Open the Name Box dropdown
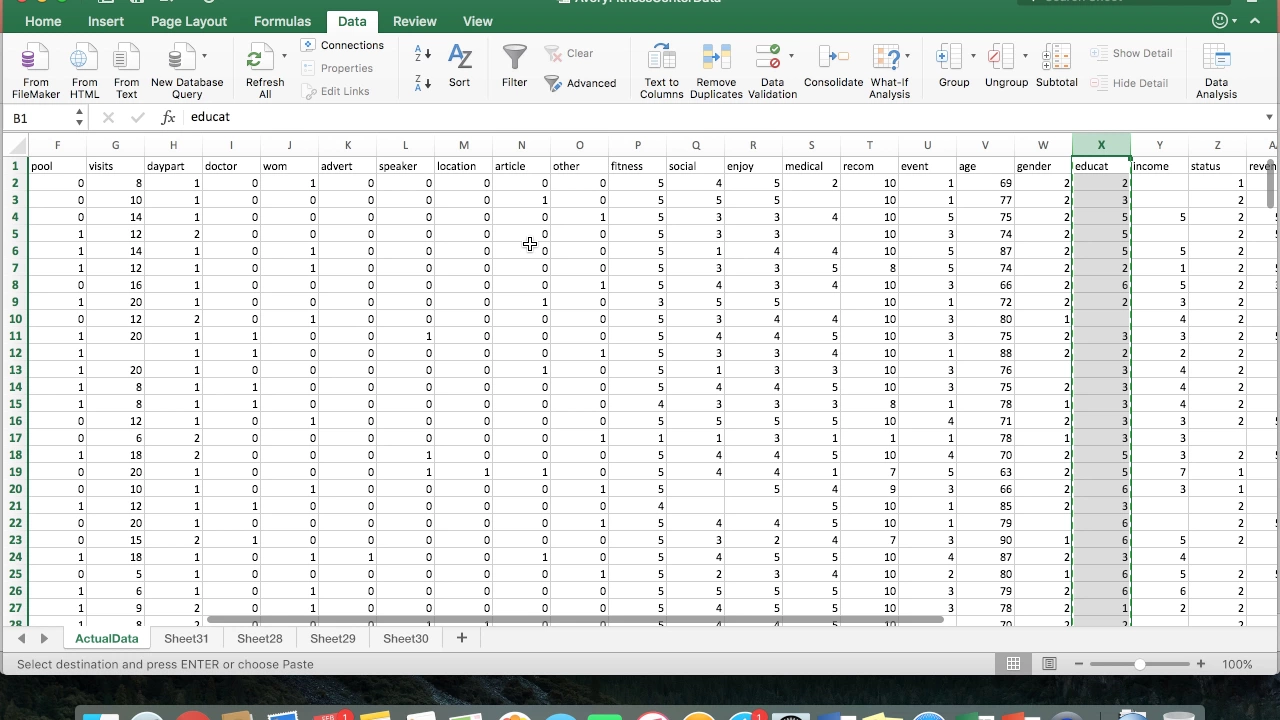1280x720 pixels. 80,118
